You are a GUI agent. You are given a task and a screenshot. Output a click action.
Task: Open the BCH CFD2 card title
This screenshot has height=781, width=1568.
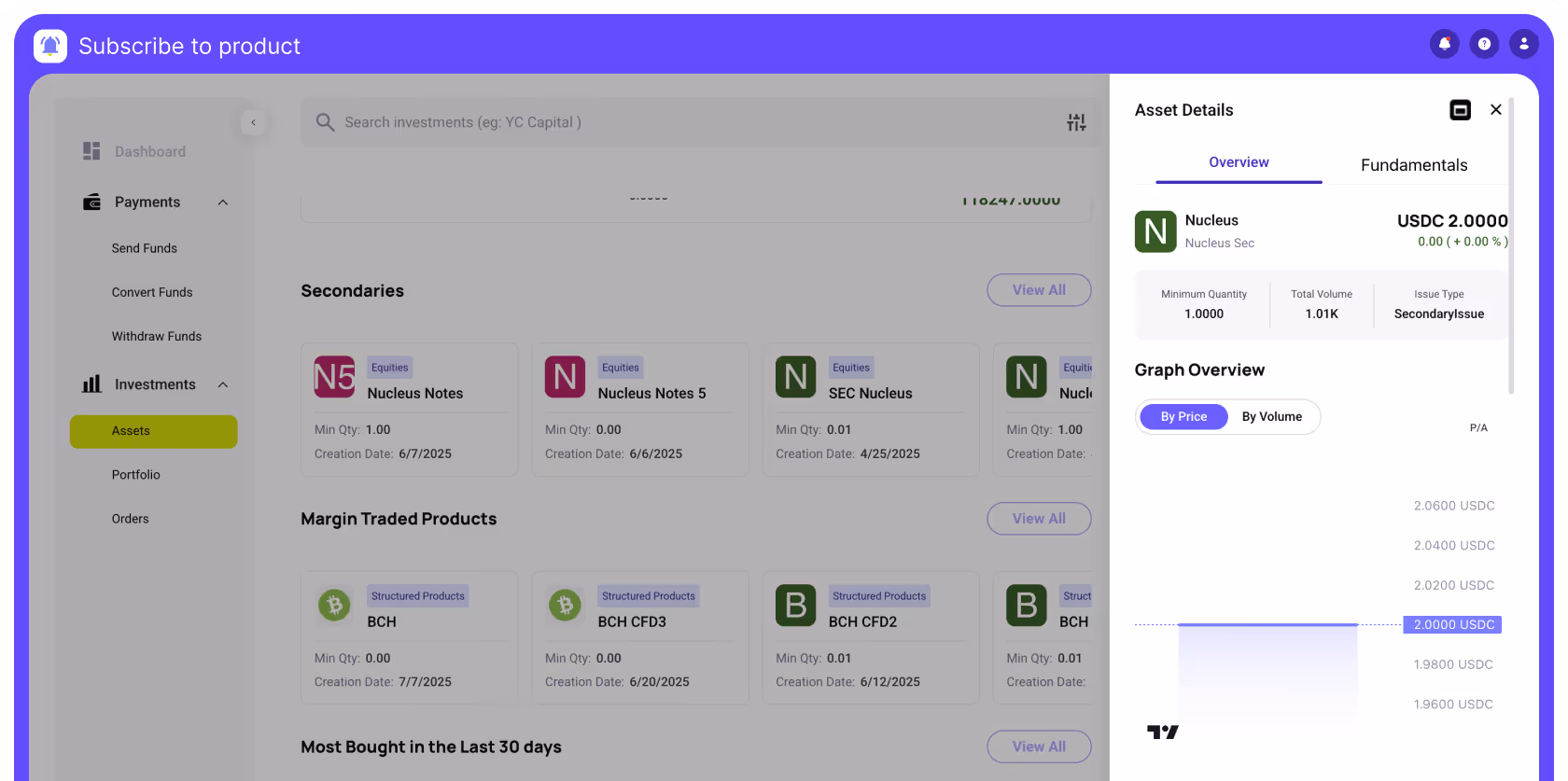point(862,622)
